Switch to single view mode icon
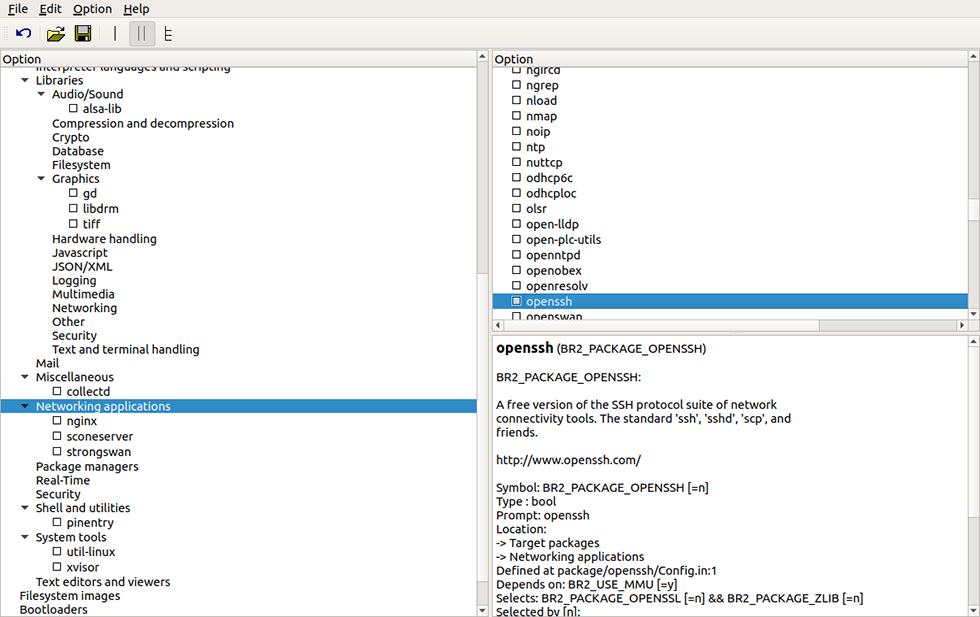The height and width of the screenshot is (617, 980). coord(115,34)
